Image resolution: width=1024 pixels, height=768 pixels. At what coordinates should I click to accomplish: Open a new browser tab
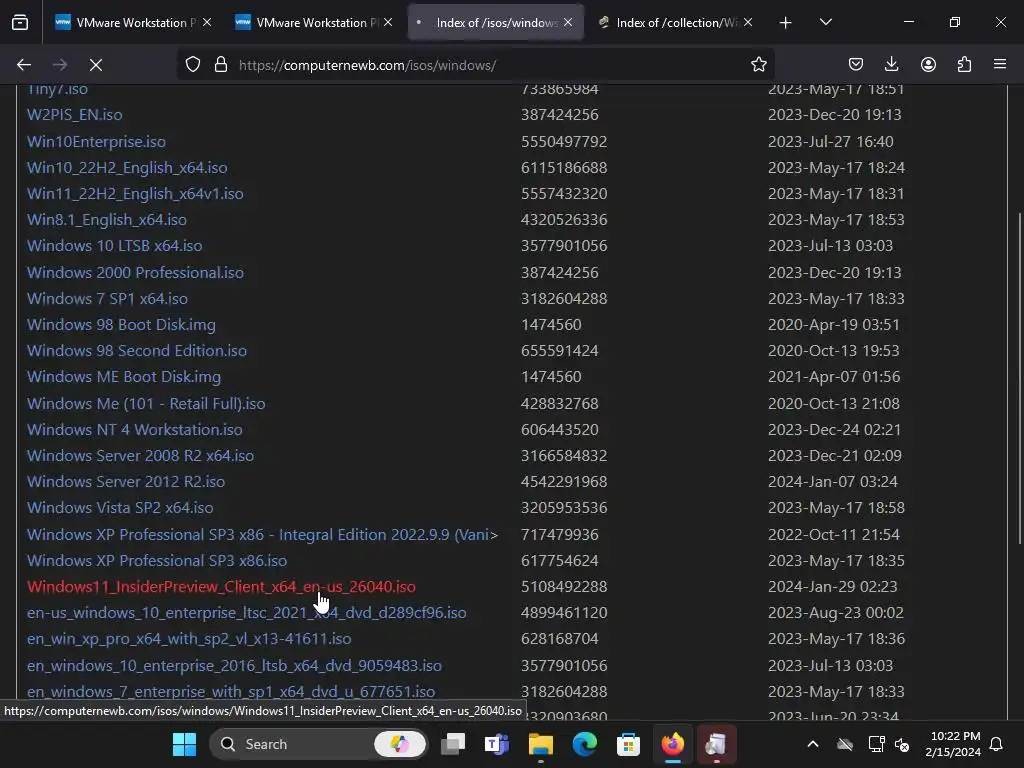click(786, 23)
